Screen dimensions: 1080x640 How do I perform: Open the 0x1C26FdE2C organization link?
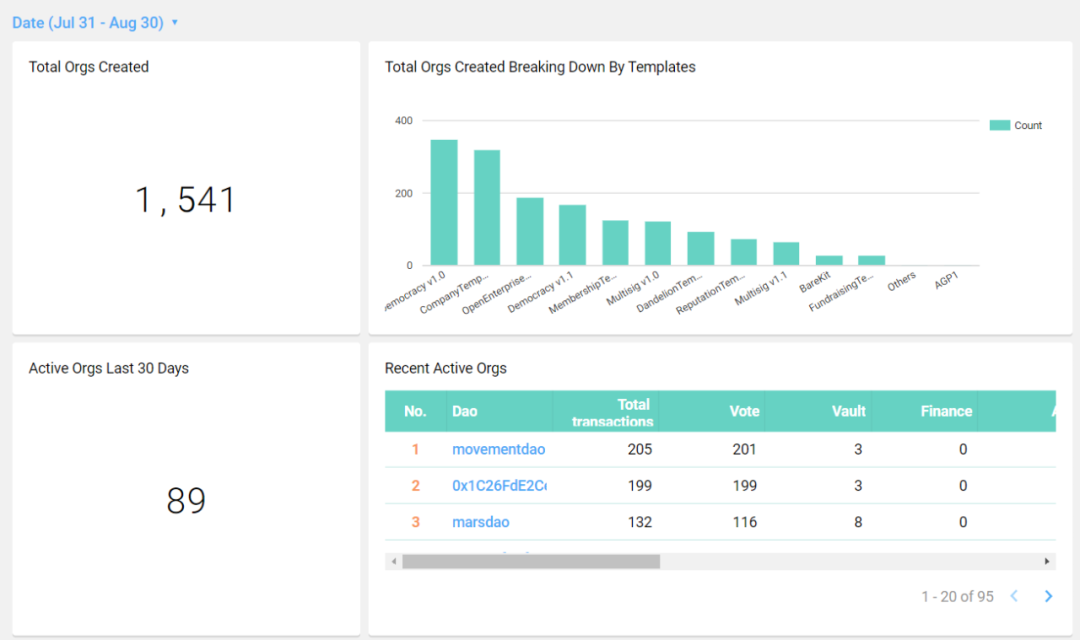pyautogui.click(x=499, y=486)
